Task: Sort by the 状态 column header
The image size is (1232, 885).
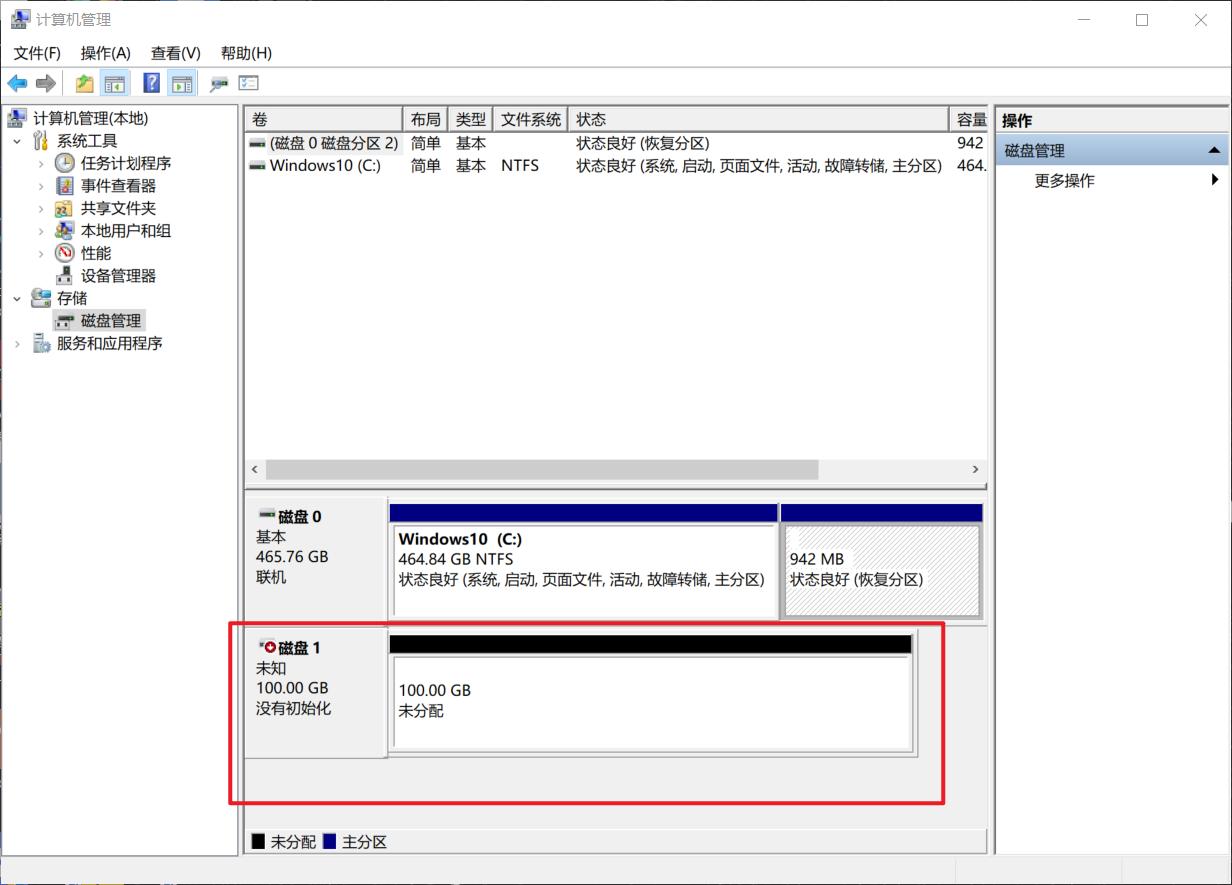Action: (758, 119)
